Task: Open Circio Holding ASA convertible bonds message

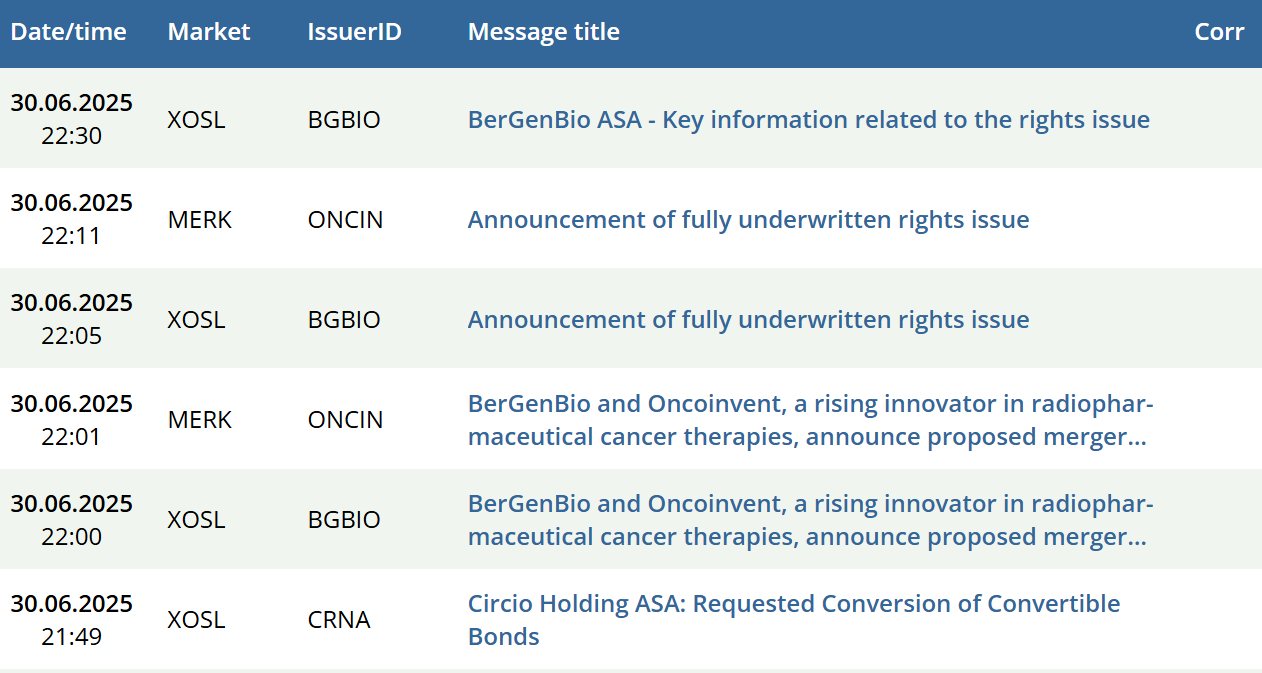Action: (794, 620)
